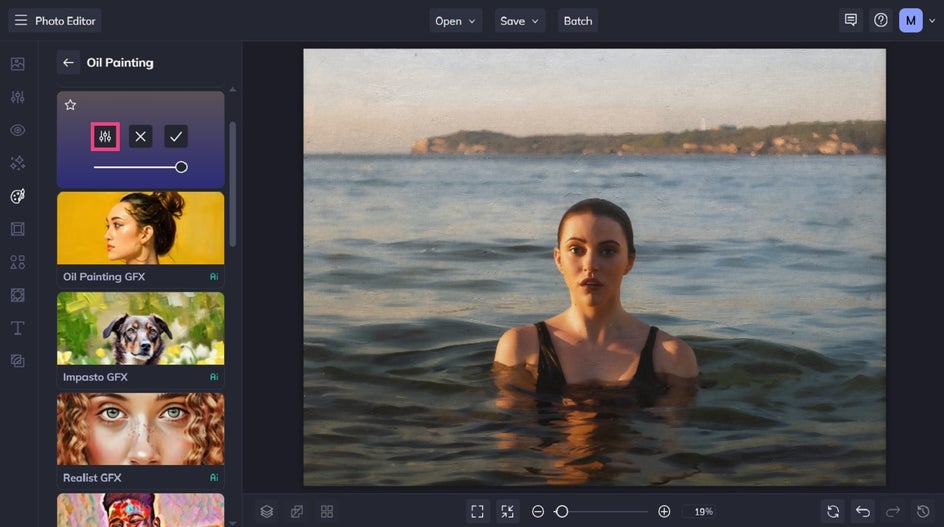Click the 19% zoom value
944x527 pixels.
pos(703,511)
